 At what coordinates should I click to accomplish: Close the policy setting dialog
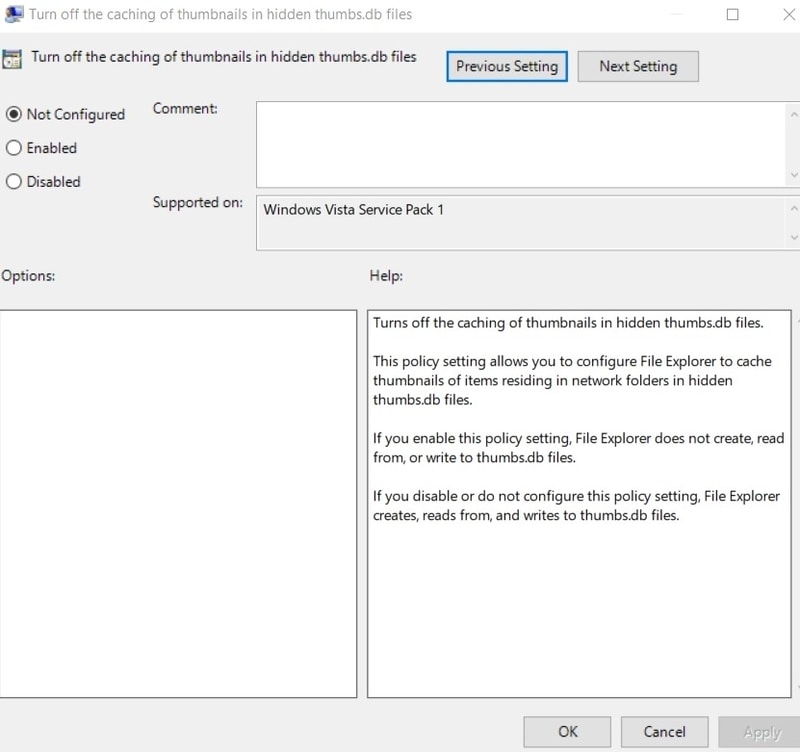788,14
